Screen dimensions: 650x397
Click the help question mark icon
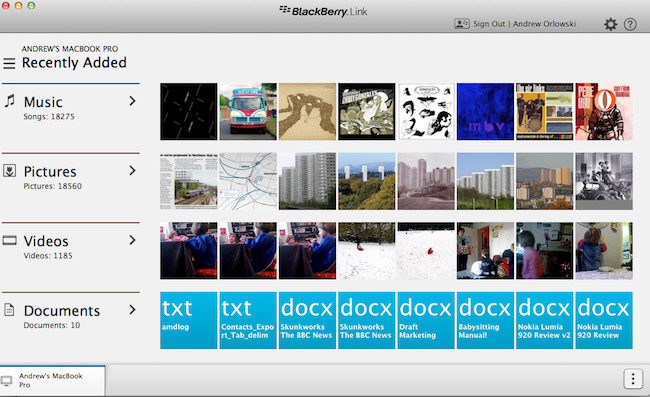click(x=630, y=24)
